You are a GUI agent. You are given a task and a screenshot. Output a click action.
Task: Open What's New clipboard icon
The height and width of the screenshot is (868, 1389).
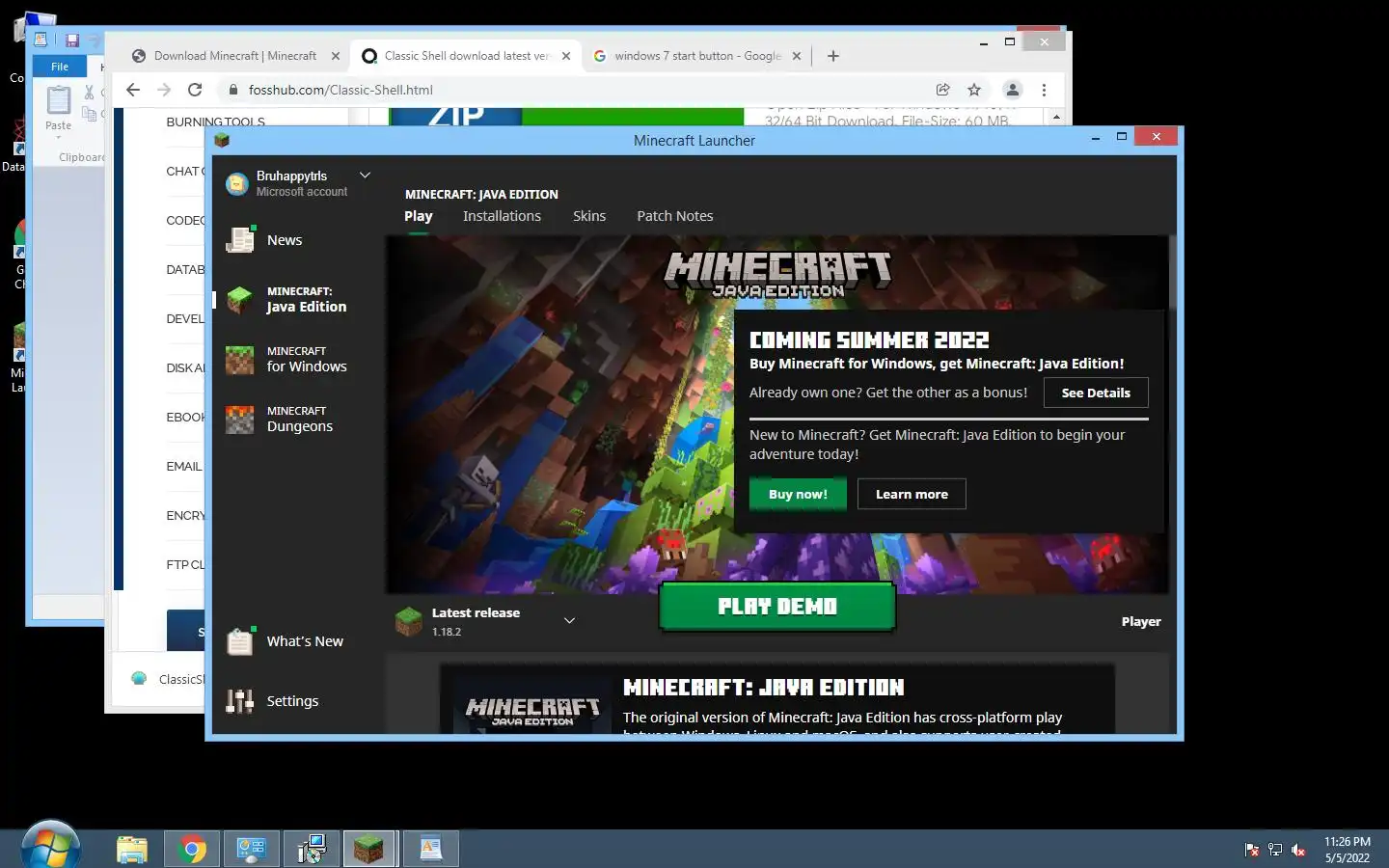click(x=239, y=640)
